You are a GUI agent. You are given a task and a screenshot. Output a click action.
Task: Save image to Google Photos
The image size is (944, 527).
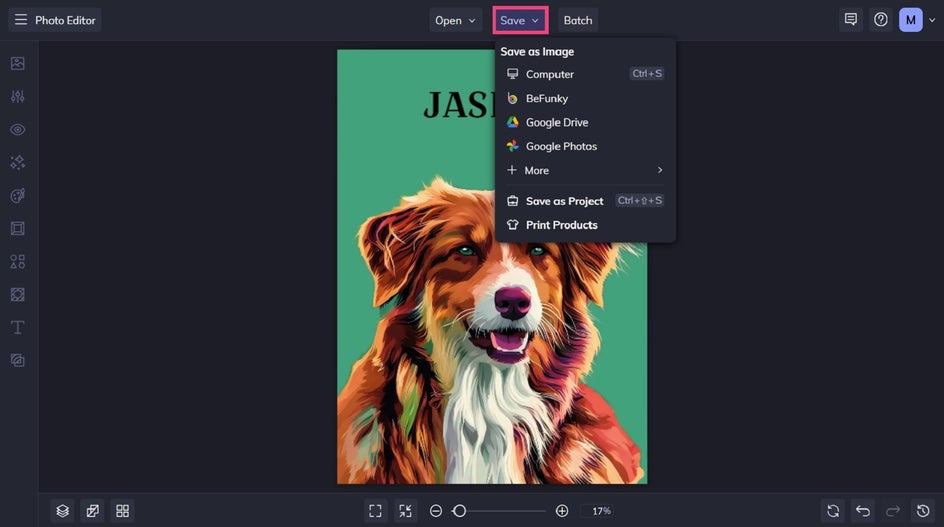tap(585, 146)
